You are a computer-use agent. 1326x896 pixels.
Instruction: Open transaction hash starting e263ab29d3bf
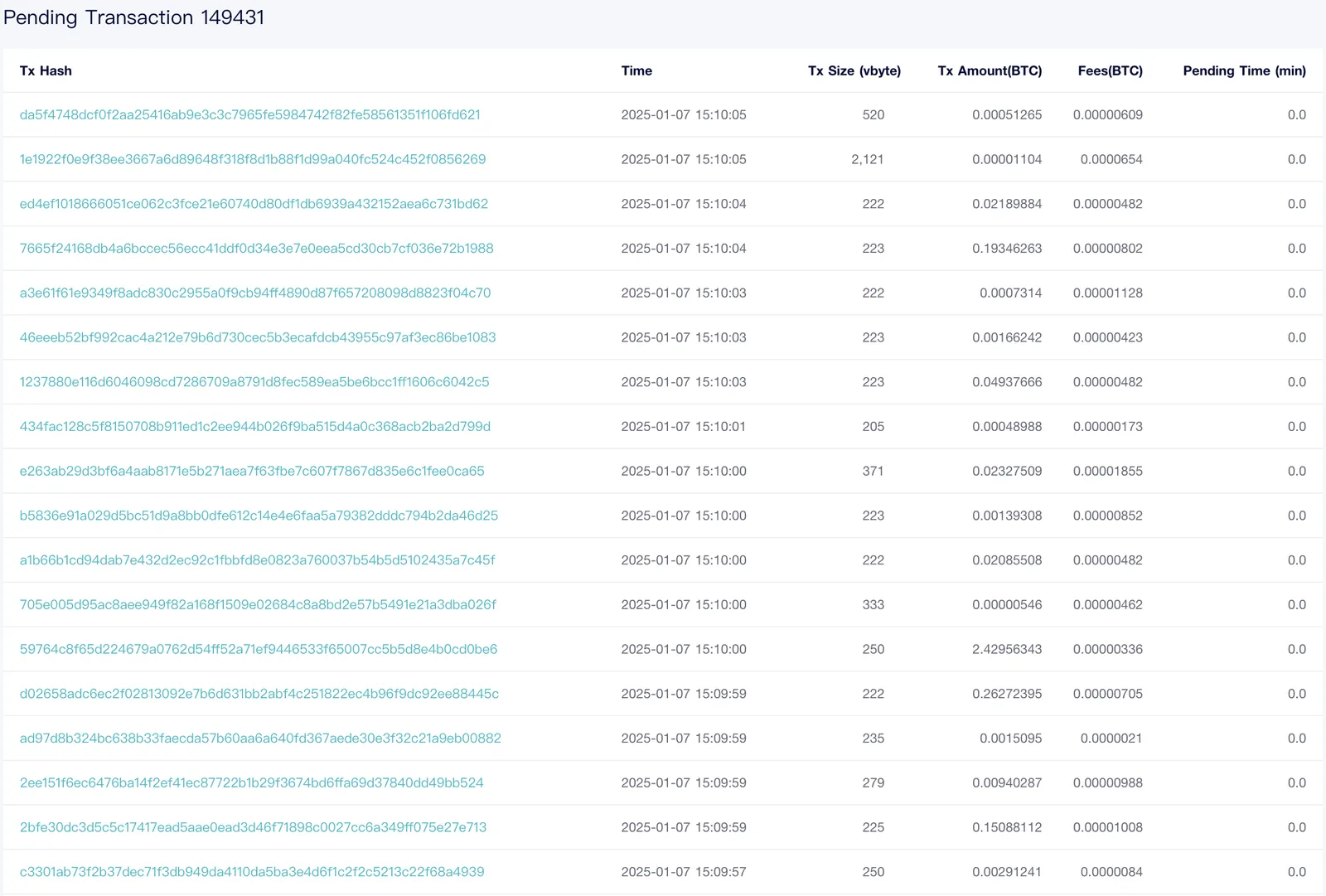coord(252,471)
